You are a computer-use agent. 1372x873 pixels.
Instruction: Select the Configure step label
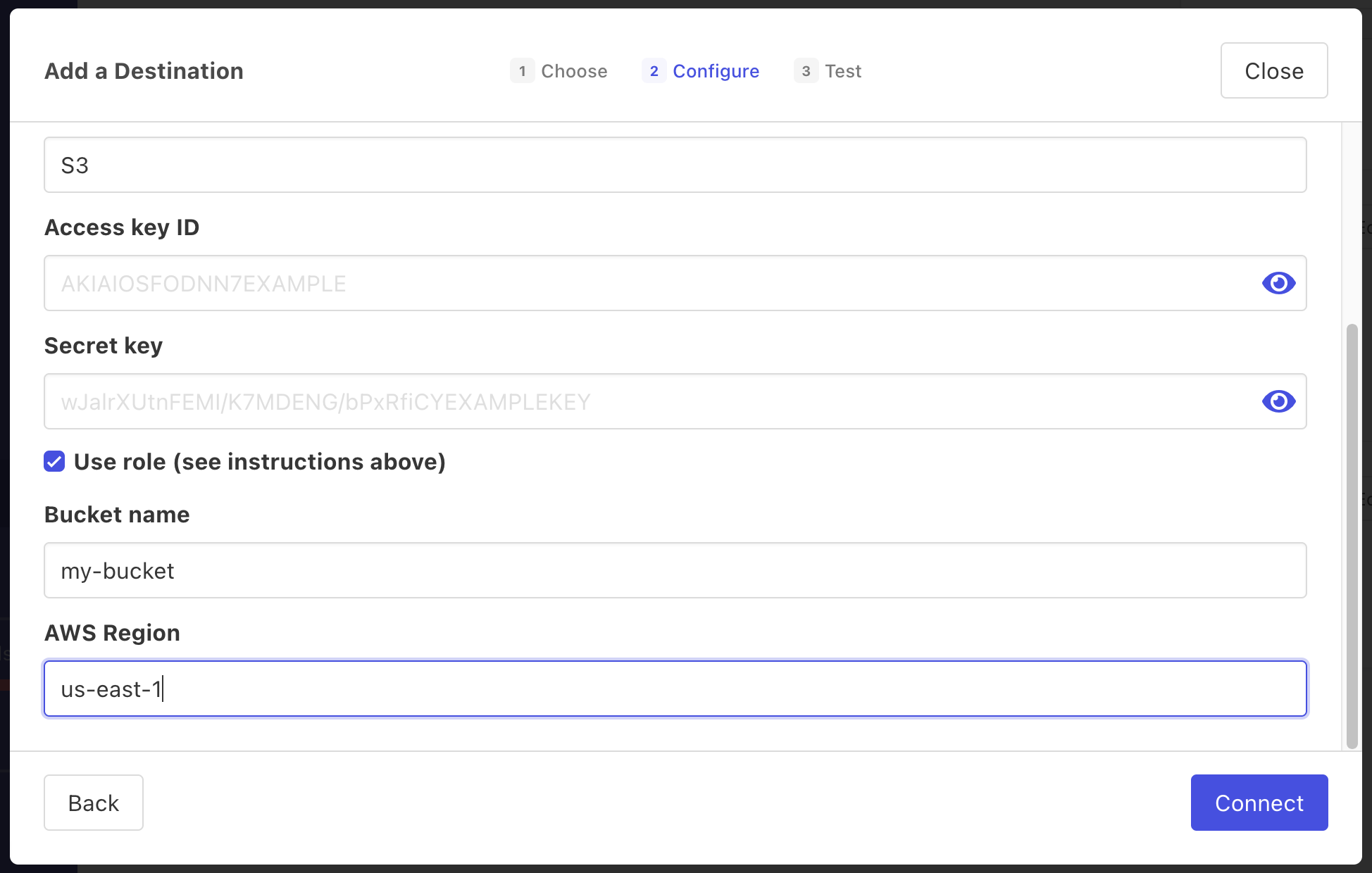click(716, 71)
